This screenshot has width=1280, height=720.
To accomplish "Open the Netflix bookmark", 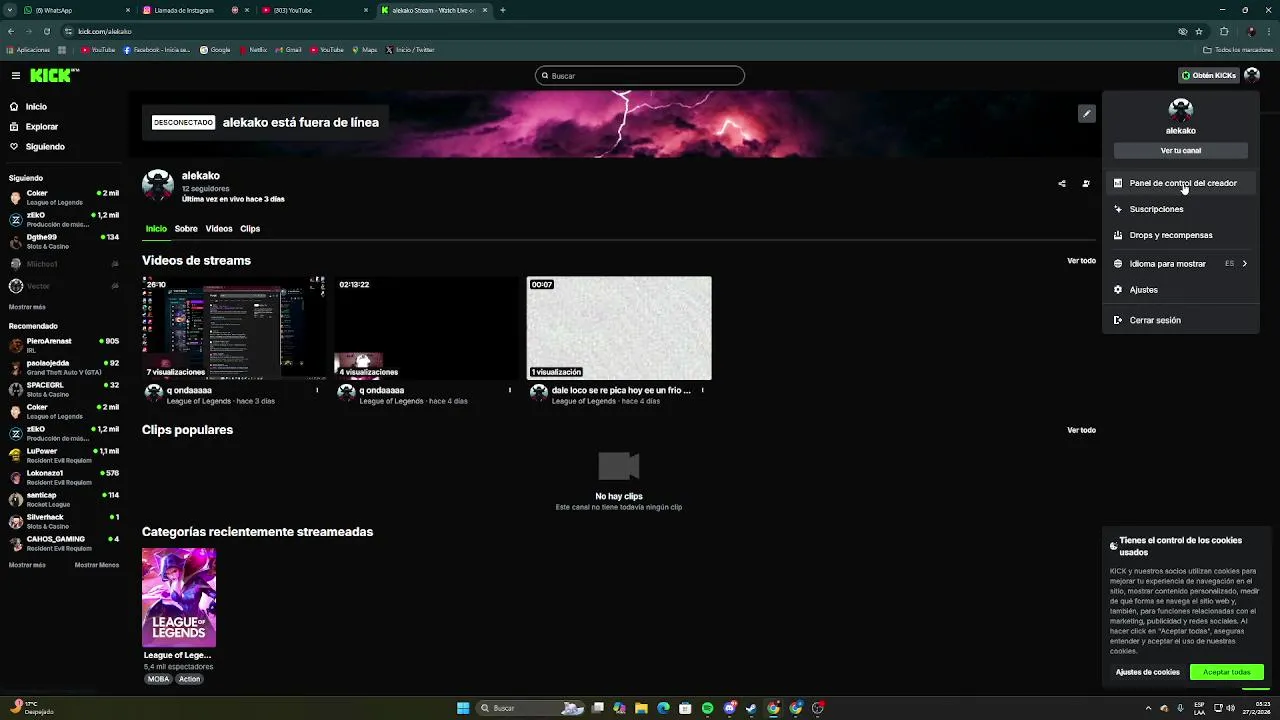I will pyautogui.click(x=253, y=50).
